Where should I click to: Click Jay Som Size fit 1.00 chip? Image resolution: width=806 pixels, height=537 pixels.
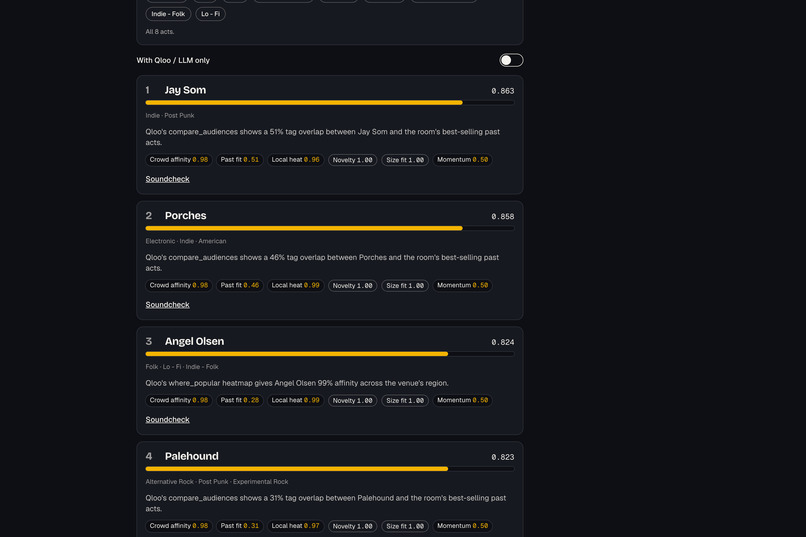click(405, 160)
